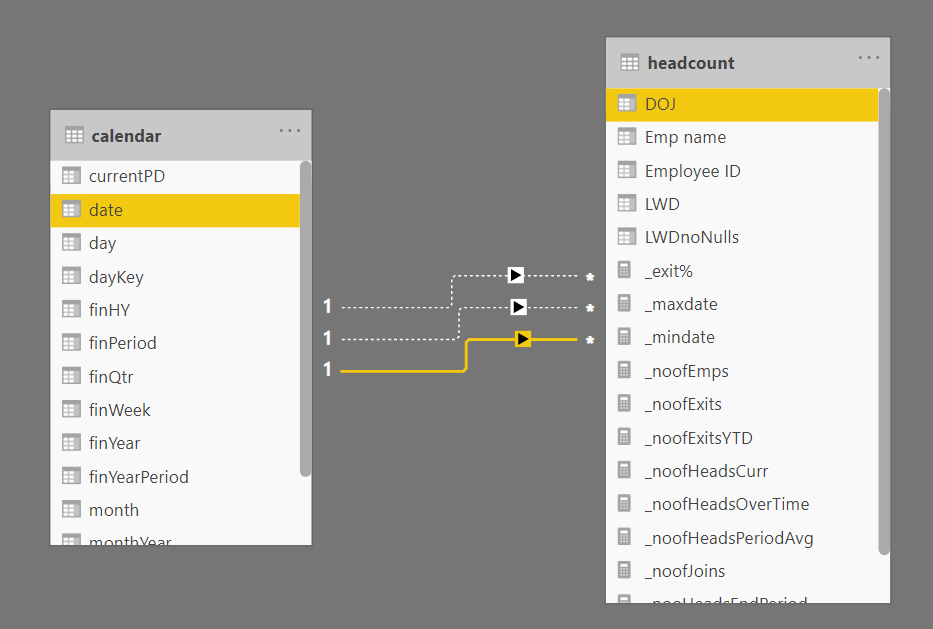Click the measure icon beside _noofExitsYTD
933x629 pixels.
click(624, 438)
